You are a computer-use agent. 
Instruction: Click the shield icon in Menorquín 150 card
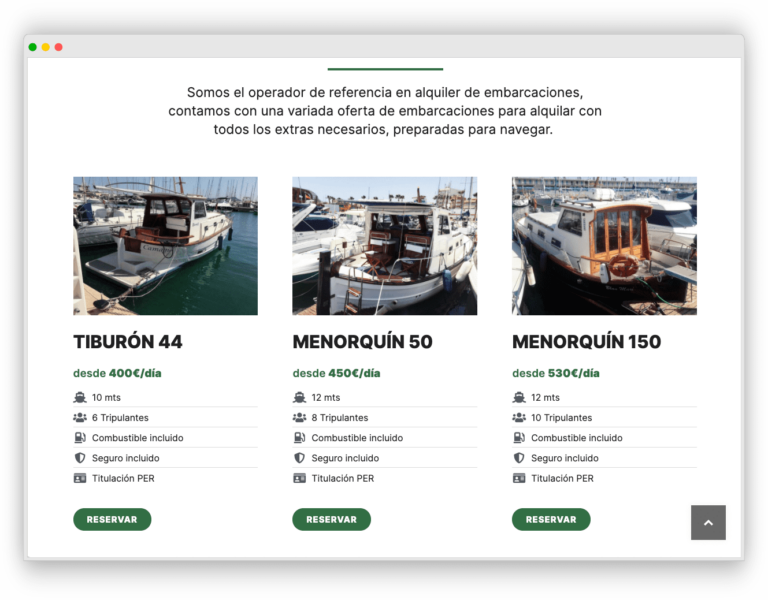[x=519, y=458]
